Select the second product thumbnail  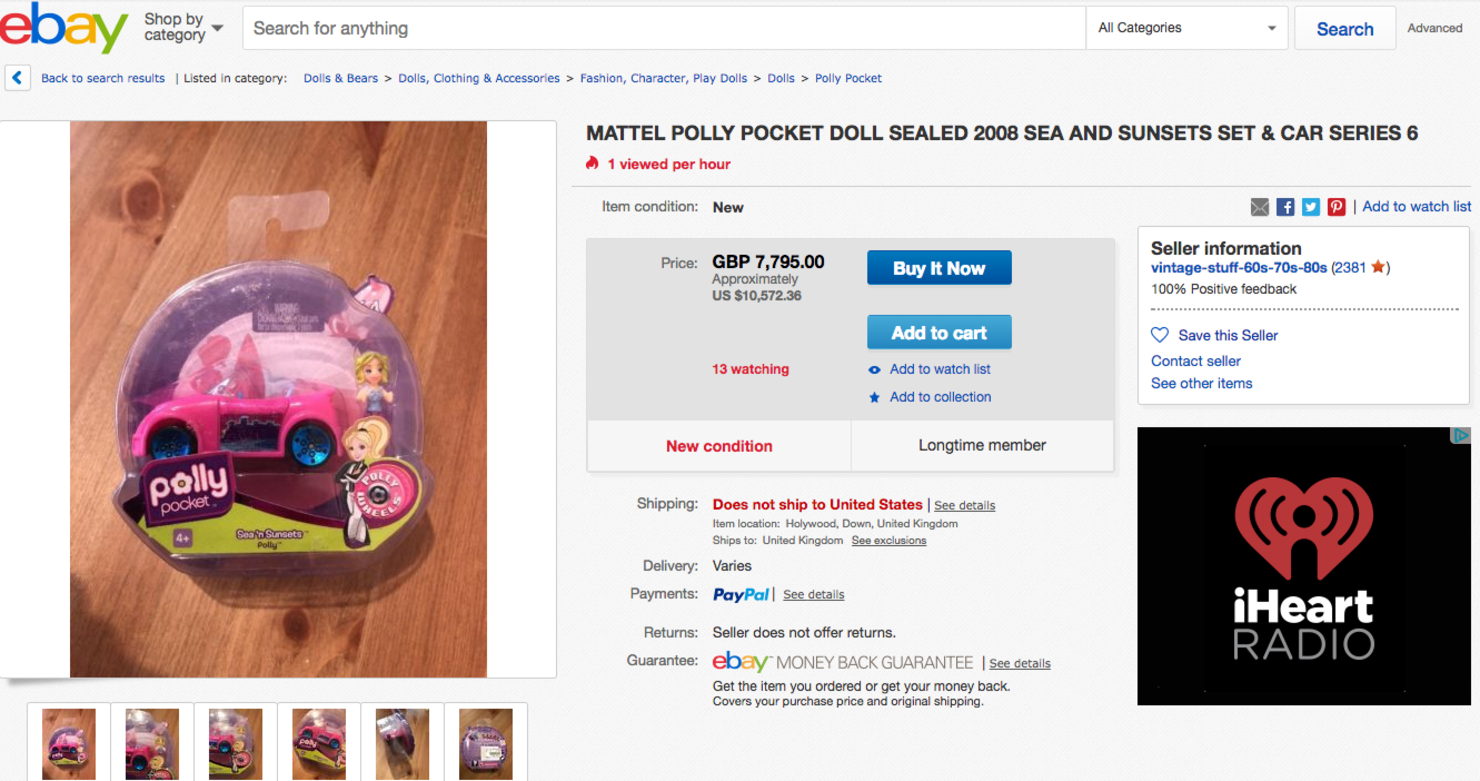(152, 743)
